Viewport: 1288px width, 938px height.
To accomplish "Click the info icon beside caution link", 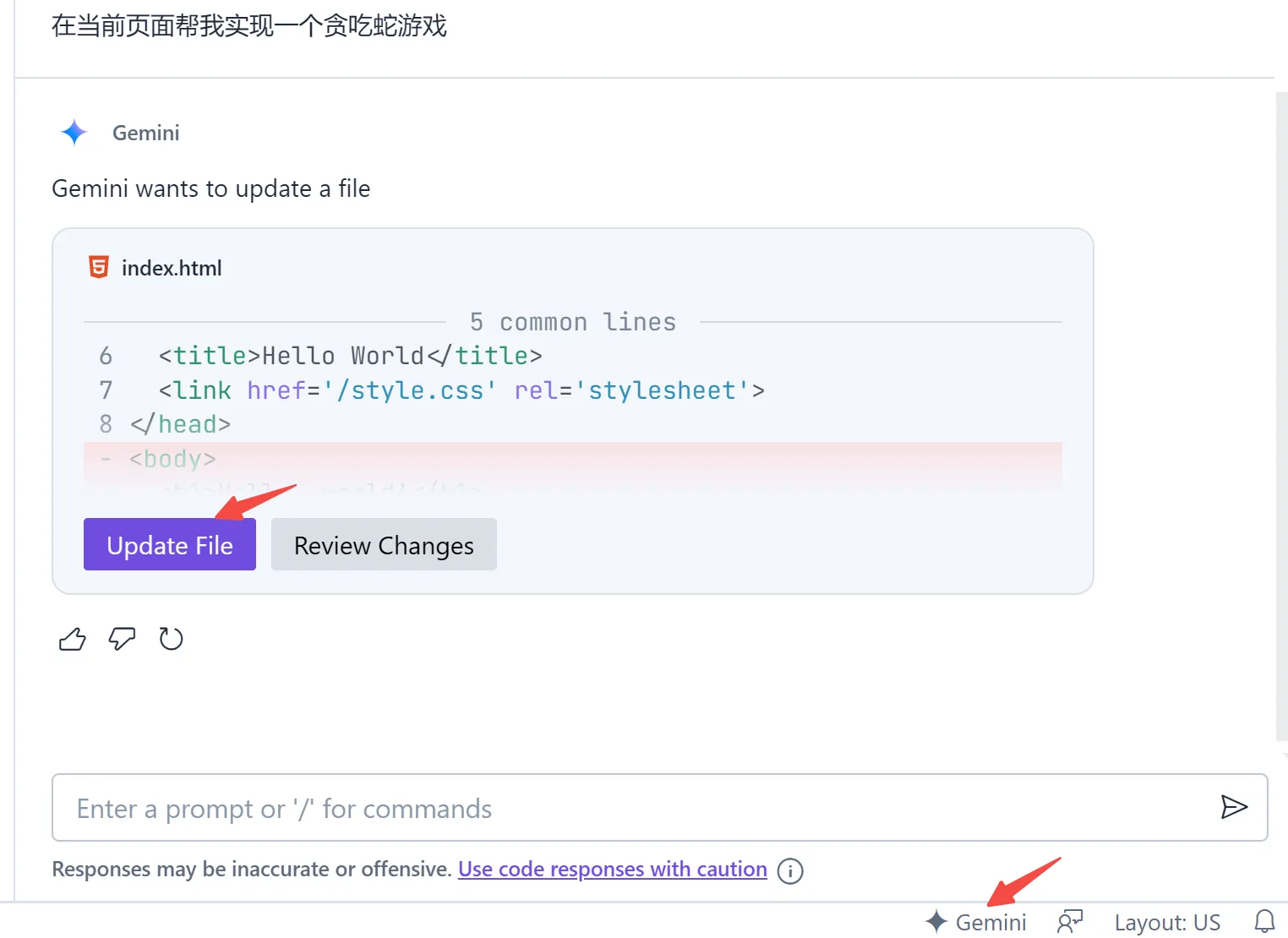I will 790,870.
